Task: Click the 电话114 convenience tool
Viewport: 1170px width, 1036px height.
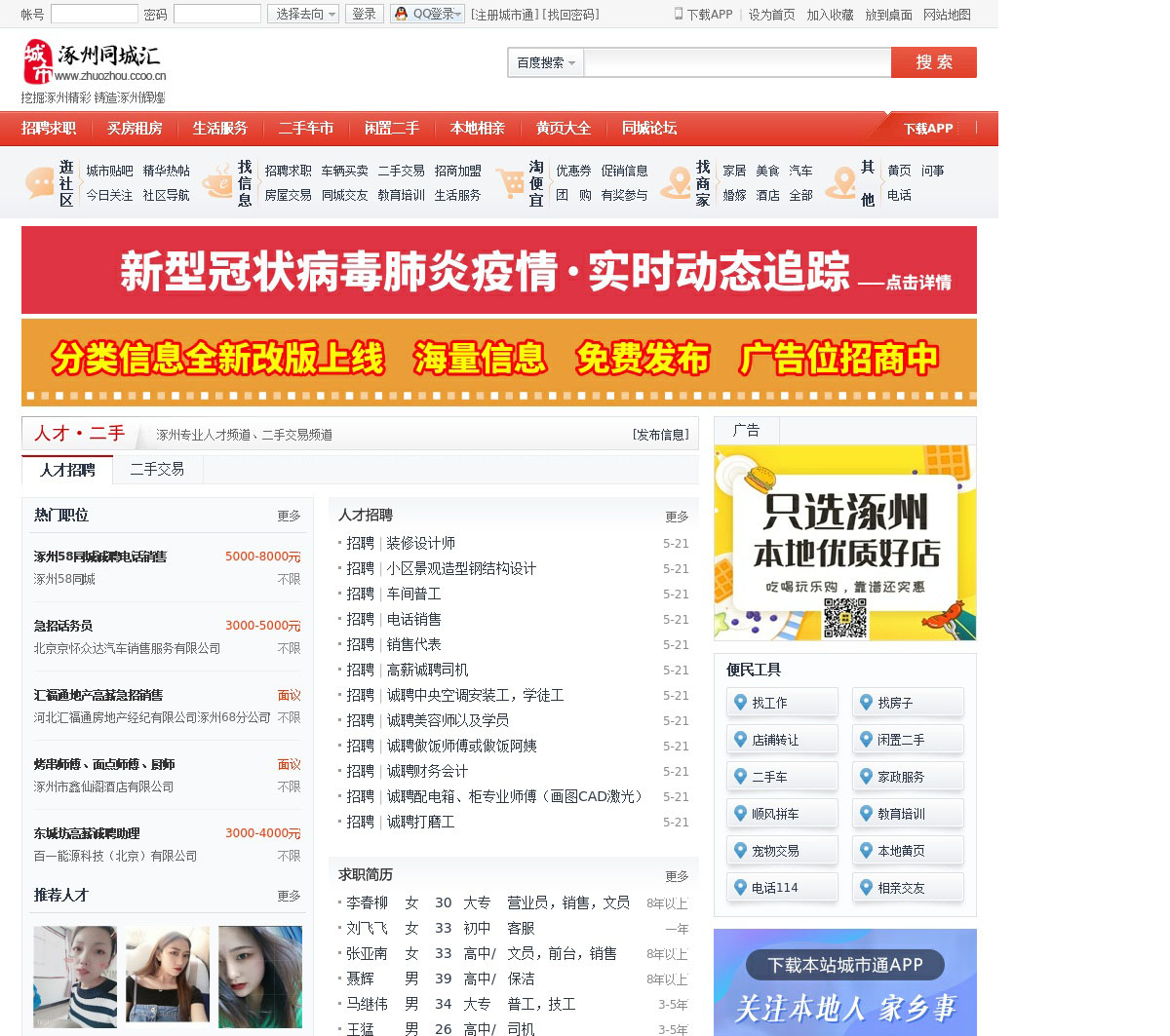Action: [x=782, y=888]
